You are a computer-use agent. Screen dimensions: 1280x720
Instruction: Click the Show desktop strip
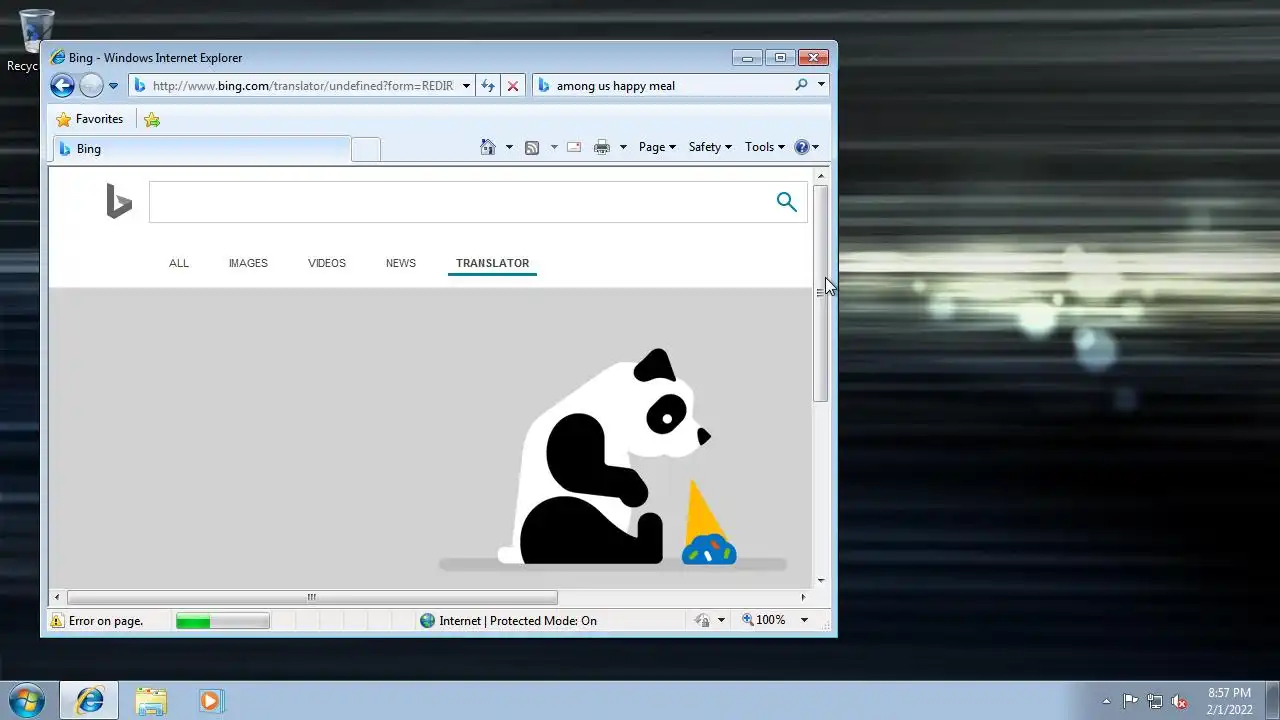pyautogui.click(x=1272, y=701)
